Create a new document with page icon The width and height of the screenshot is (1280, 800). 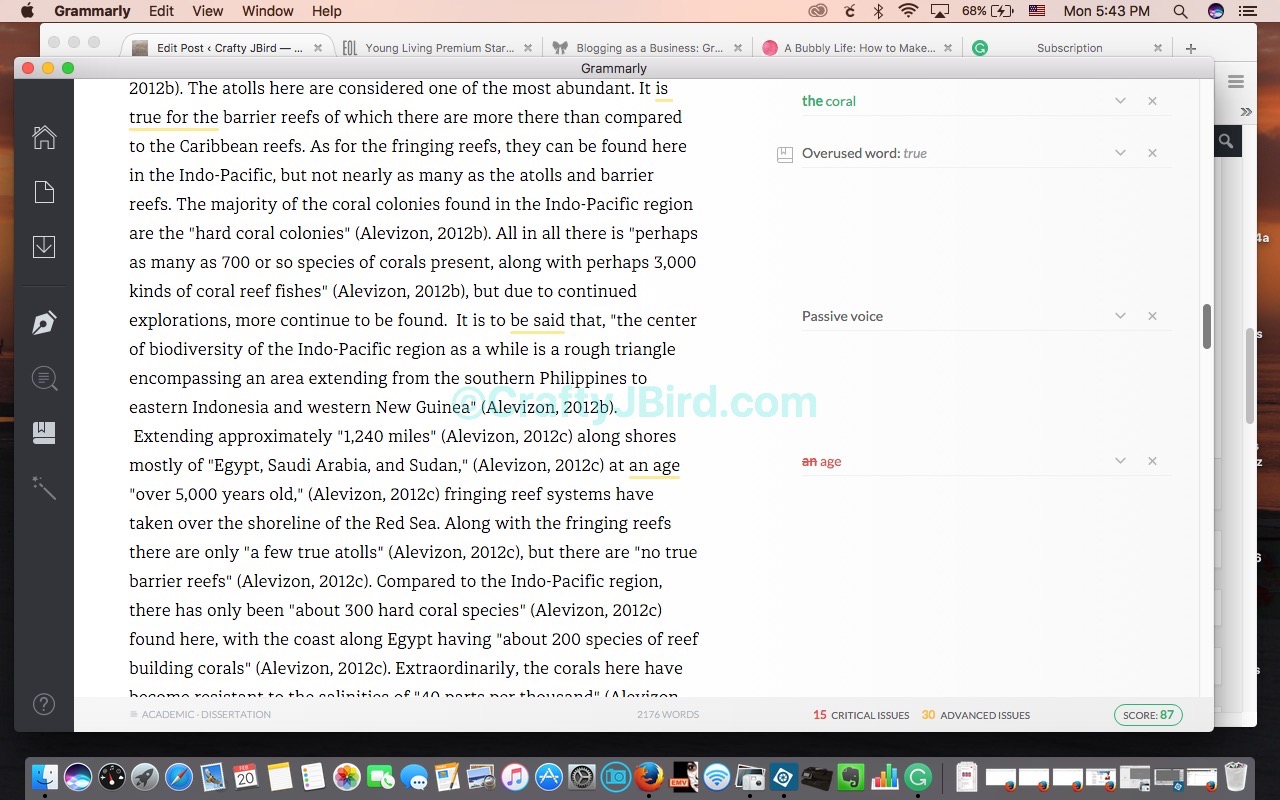[x=44, y=192]
